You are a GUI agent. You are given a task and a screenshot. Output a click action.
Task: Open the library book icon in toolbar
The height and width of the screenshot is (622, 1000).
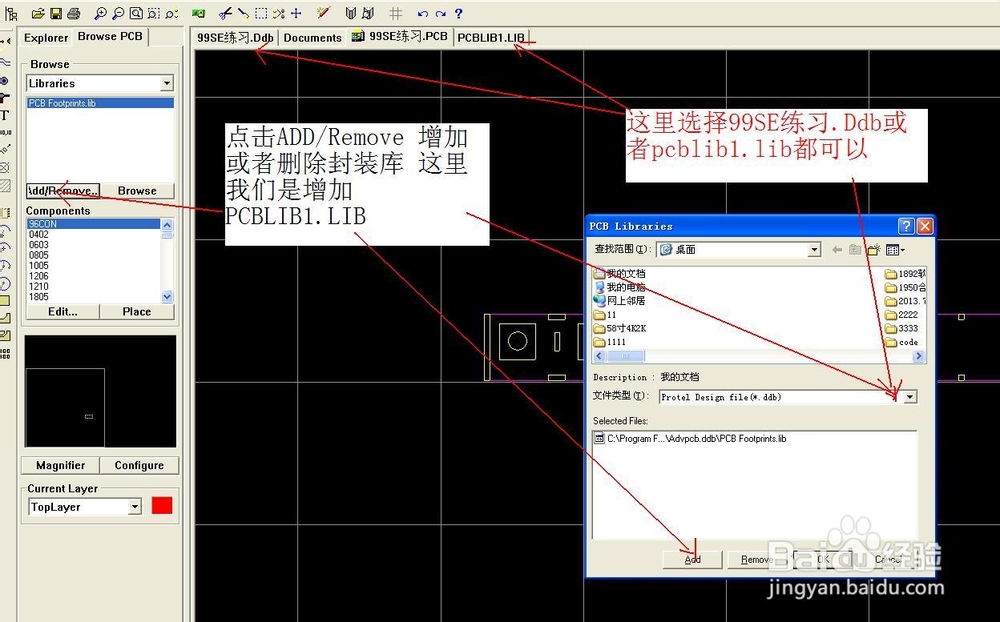point(350,13)
